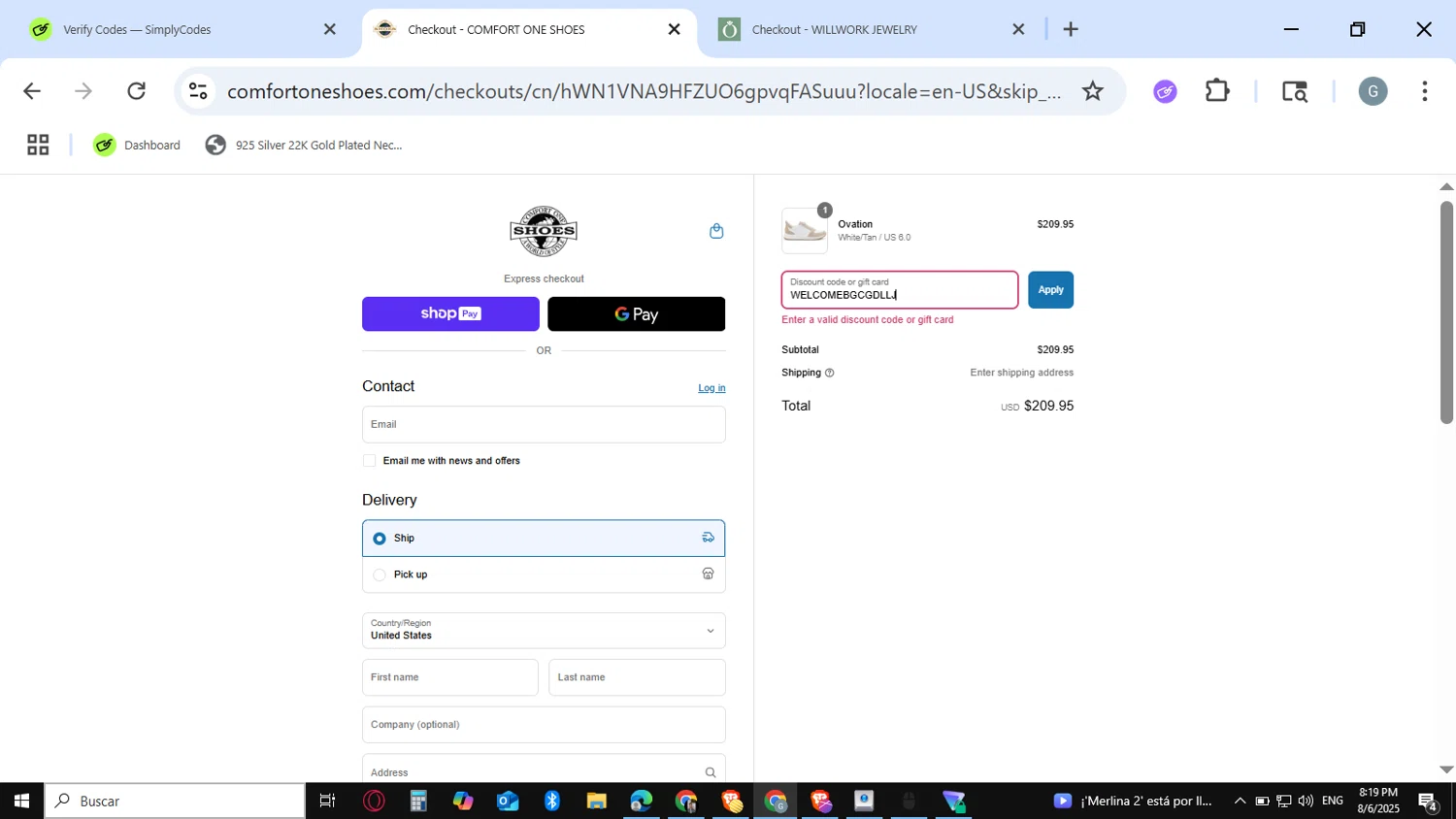Select the Pick up delivery option
This screenshot has height=819, width=1456.
pos(544,574)
